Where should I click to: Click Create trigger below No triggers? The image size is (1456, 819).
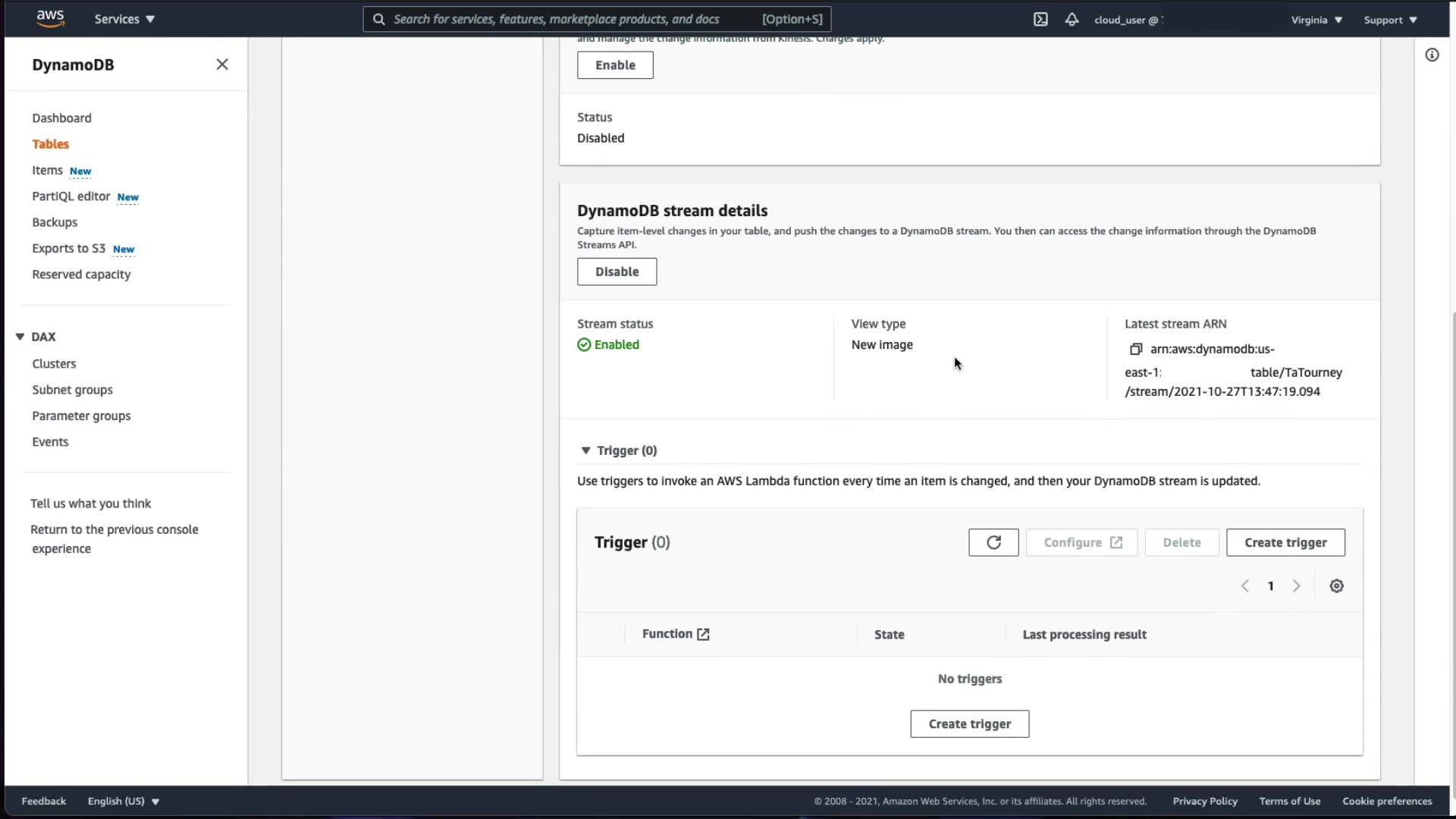(969, 724)
